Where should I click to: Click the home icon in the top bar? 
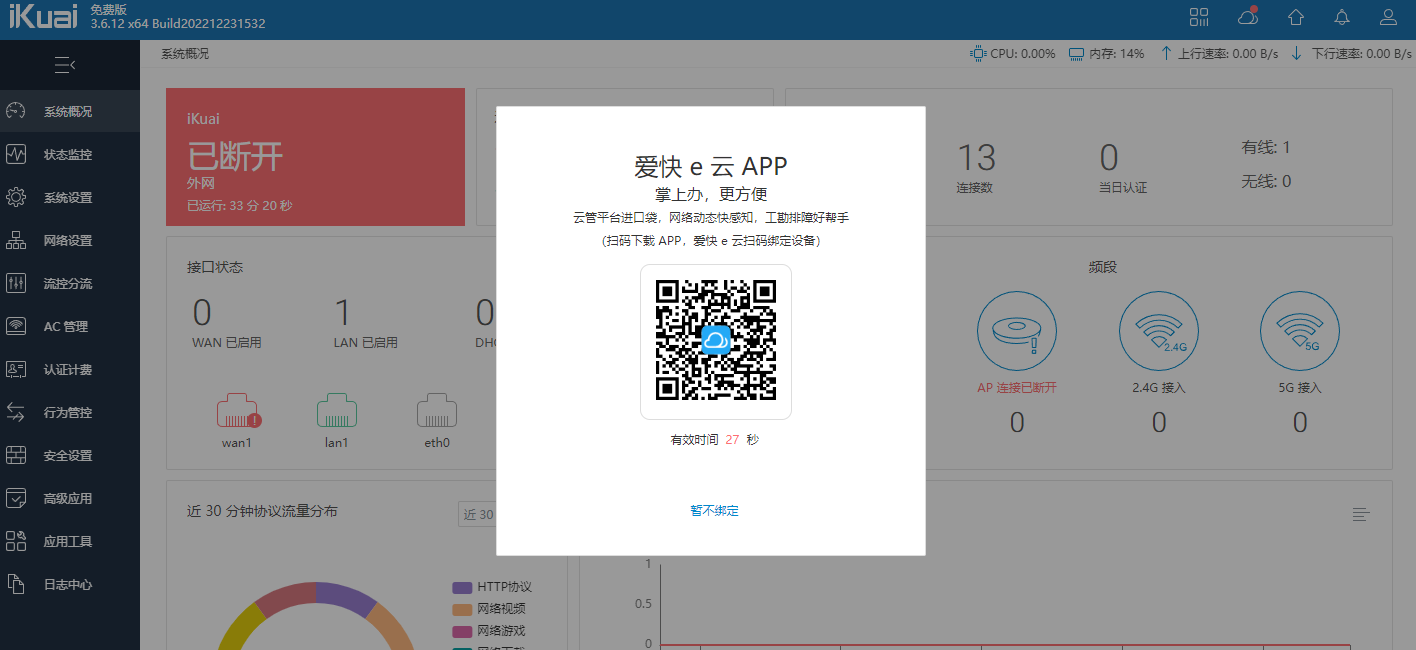pyautogui.click(x=1296, y=17)
